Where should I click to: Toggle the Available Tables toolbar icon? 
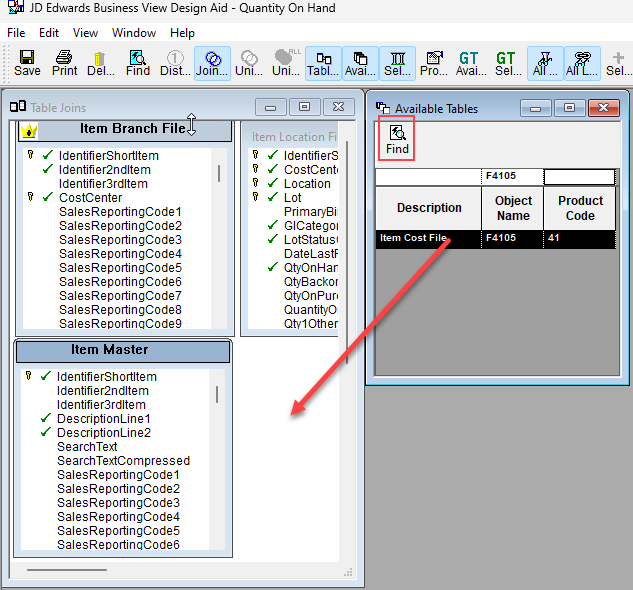click(x=360, y=63)
